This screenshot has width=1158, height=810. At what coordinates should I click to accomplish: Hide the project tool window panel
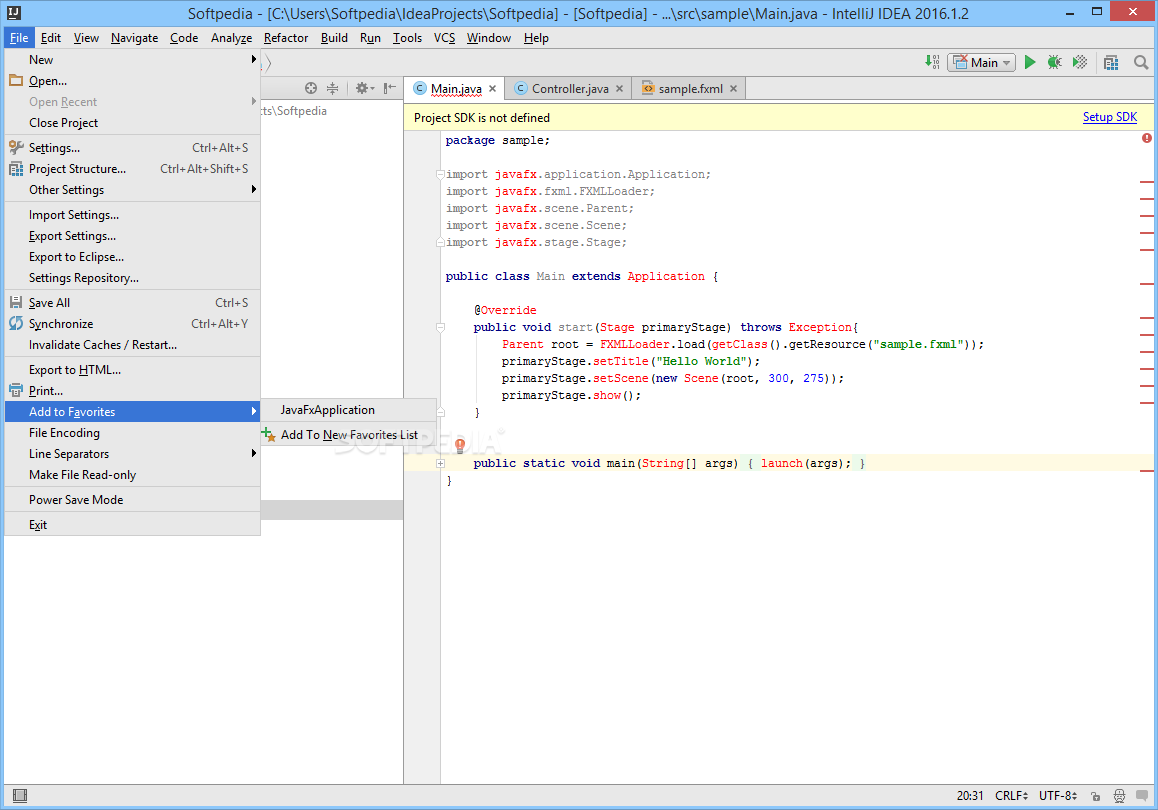pos(390,89)
